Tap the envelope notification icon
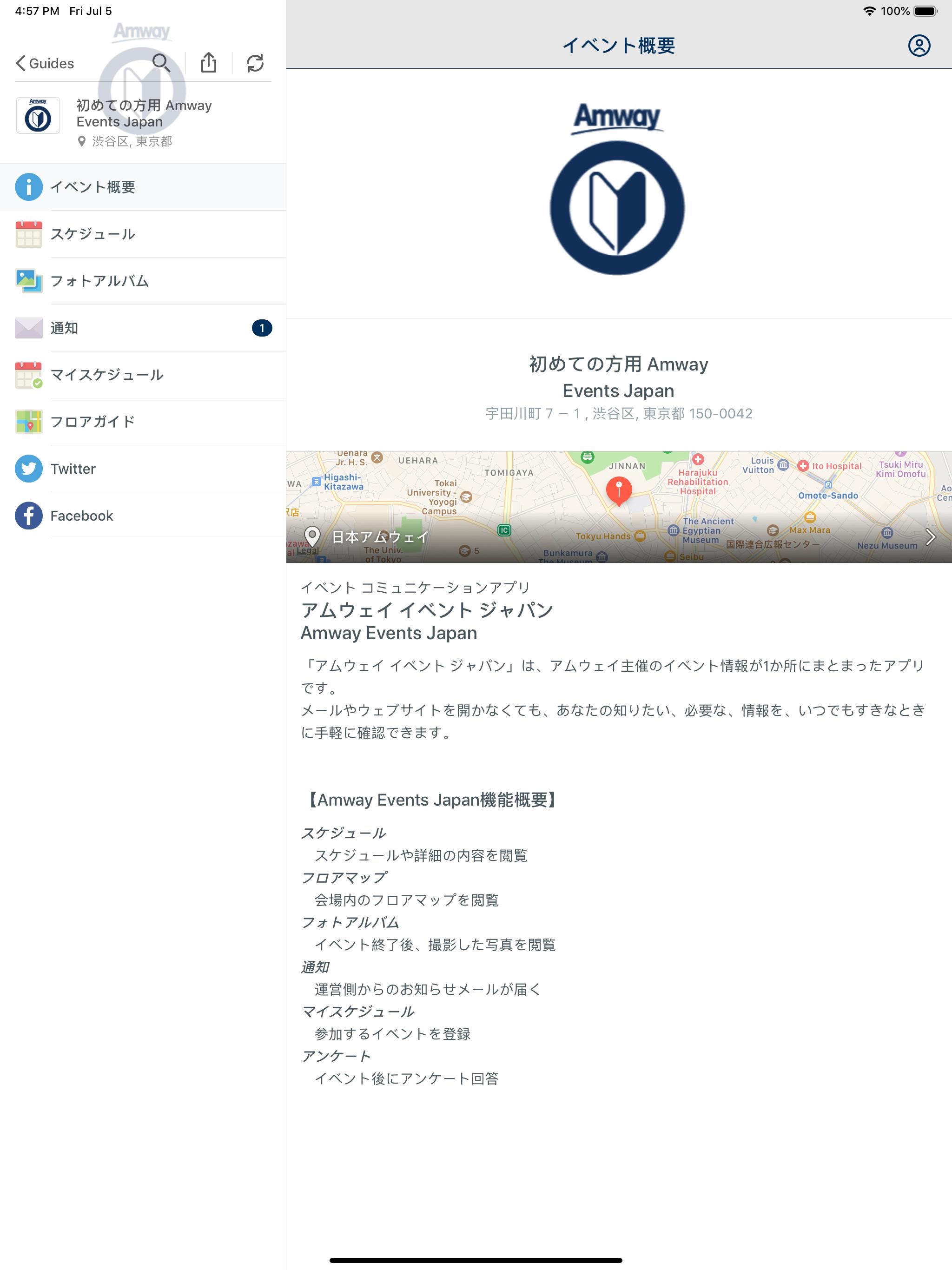Screen dimensions: 952x1270 29,328
